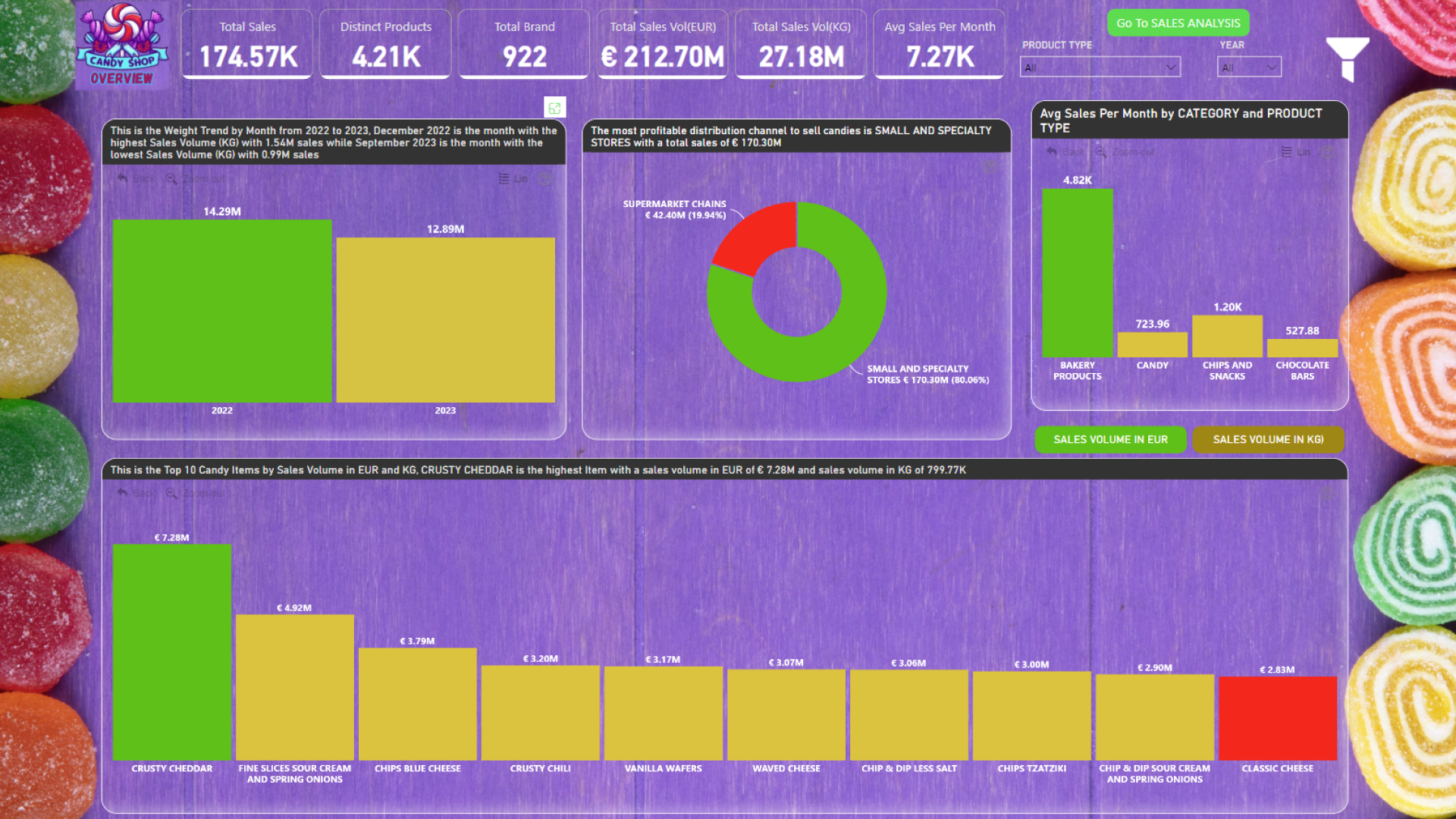Click the € 7.28M value label
Screen dimensions: 1456x819
pyautogui.click(x=172, y=538)
